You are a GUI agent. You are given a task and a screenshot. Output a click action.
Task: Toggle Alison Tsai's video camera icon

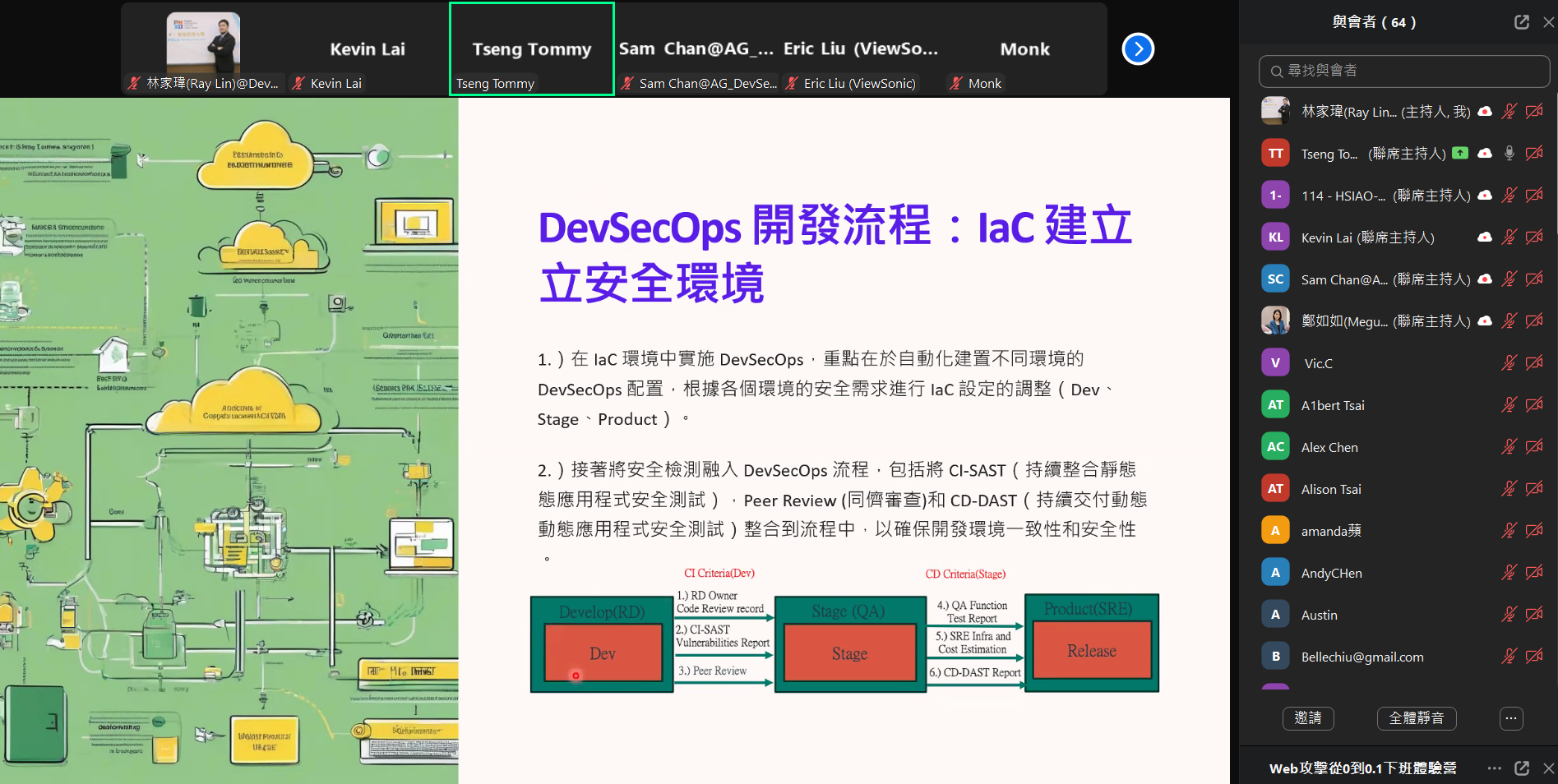(1534, 489)
